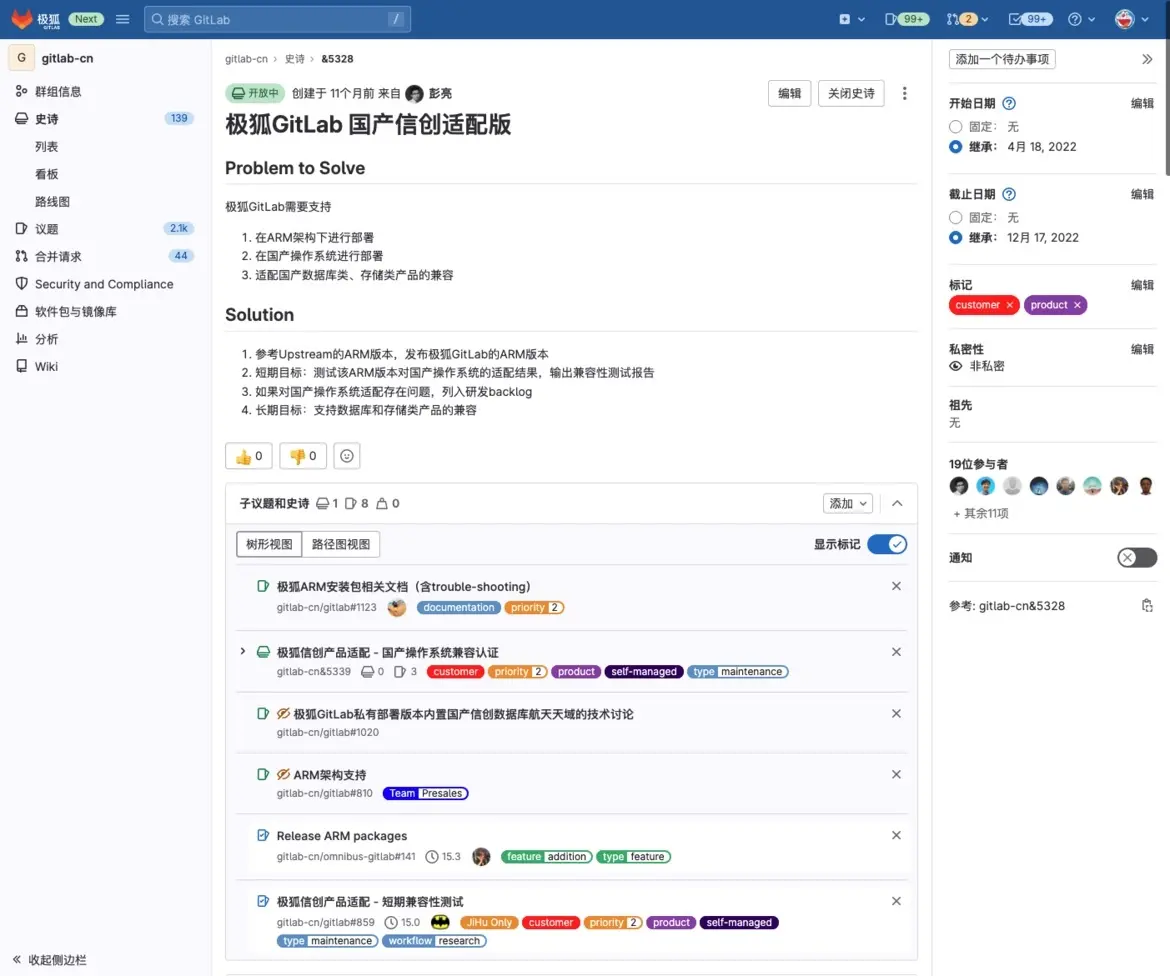
Task: Show help for 开始日期
Action: pyautogui.click(x=1009, y=104)
